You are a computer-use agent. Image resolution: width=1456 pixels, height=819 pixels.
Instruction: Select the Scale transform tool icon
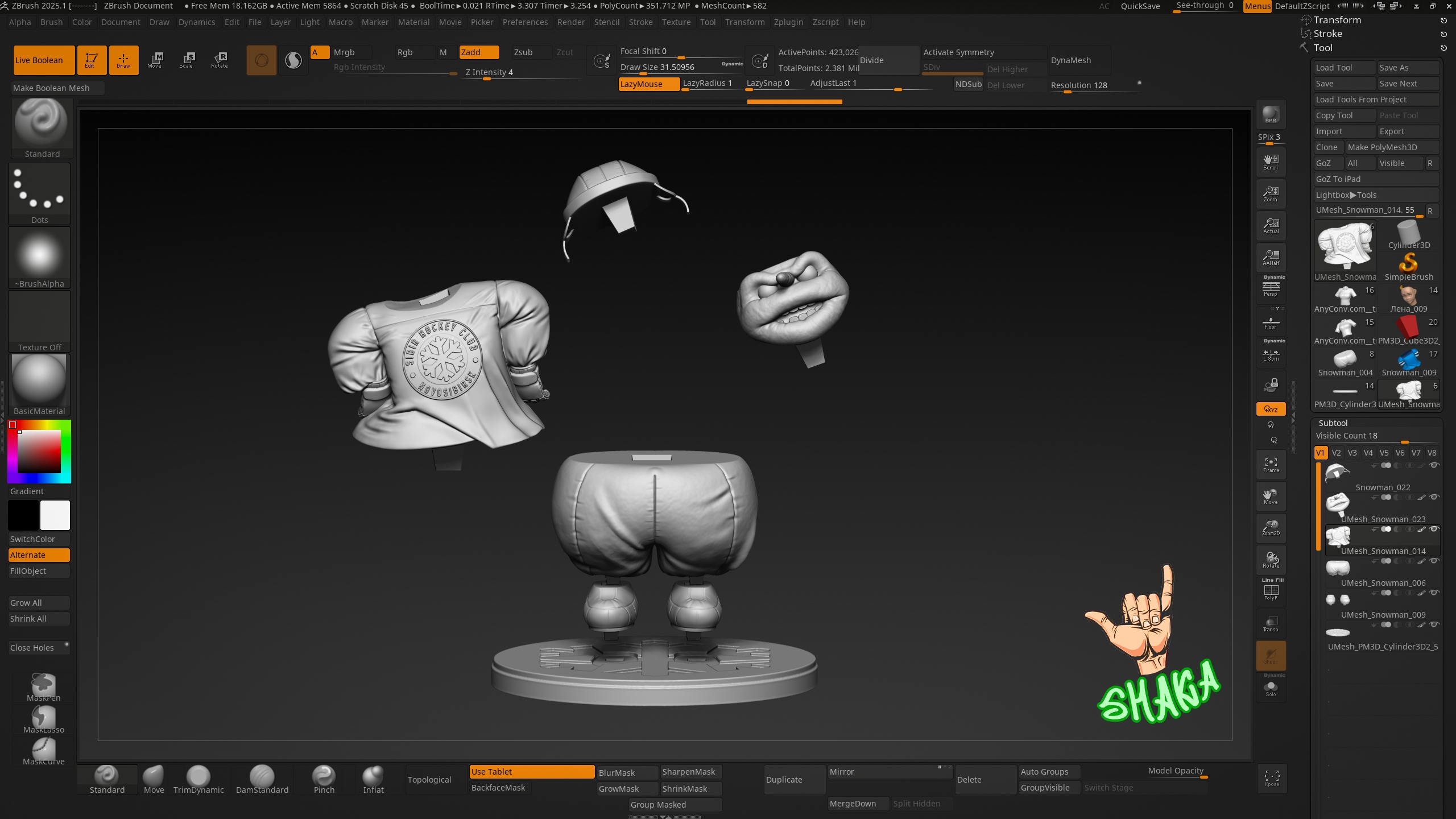[187, 60]
